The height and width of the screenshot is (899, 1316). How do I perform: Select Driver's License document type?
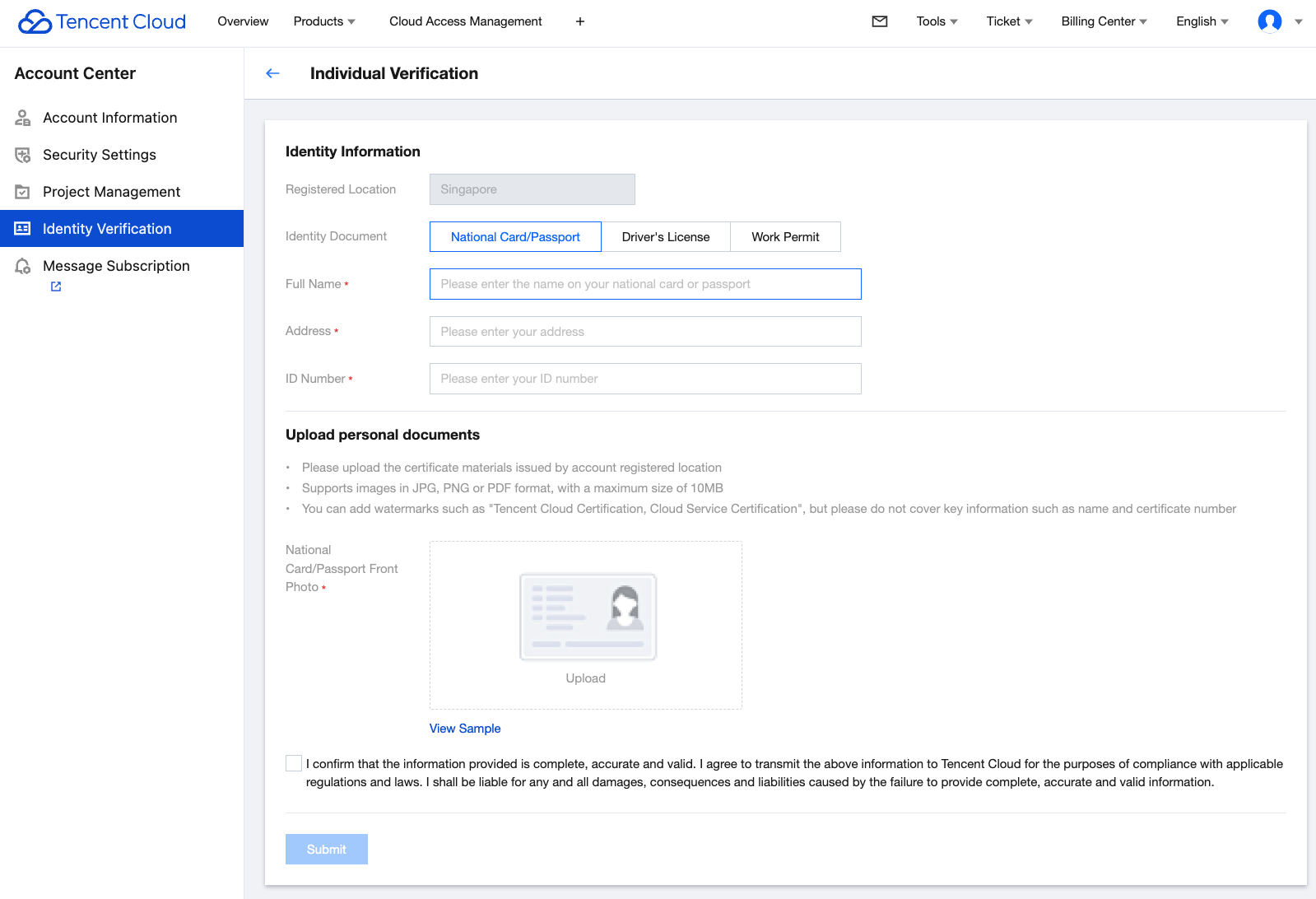click(665, 237)
